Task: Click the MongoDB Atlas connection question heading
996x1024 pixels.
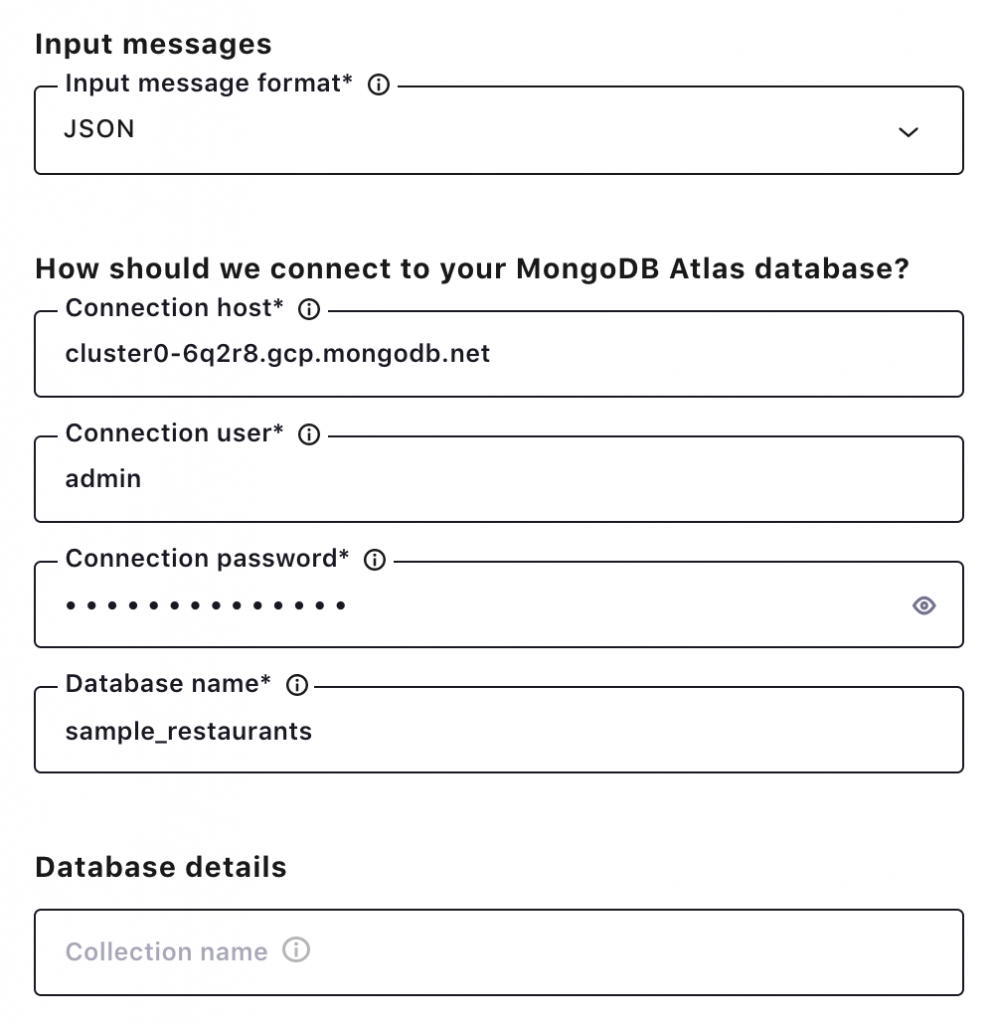Action: point(471,269)
